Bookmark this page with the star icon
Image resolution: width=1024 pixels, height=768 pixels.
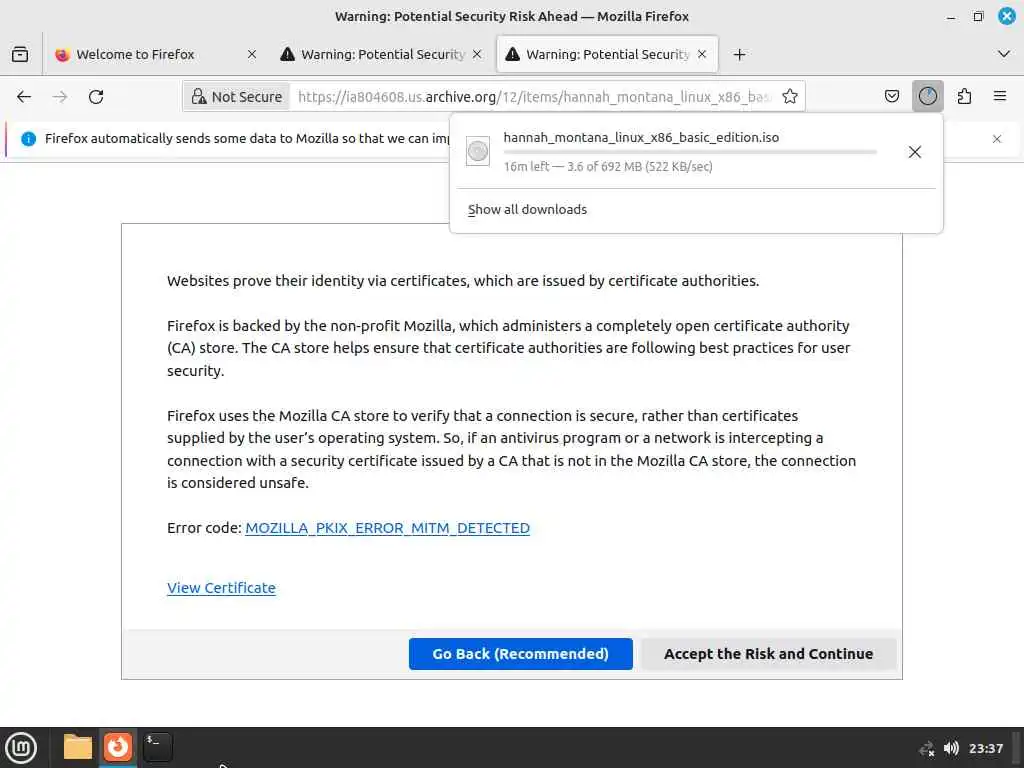point(790,97)
